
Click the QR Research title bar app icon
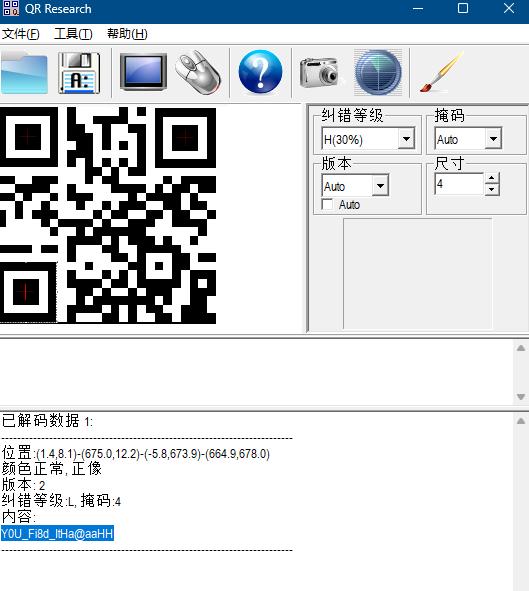click(11, 8)
